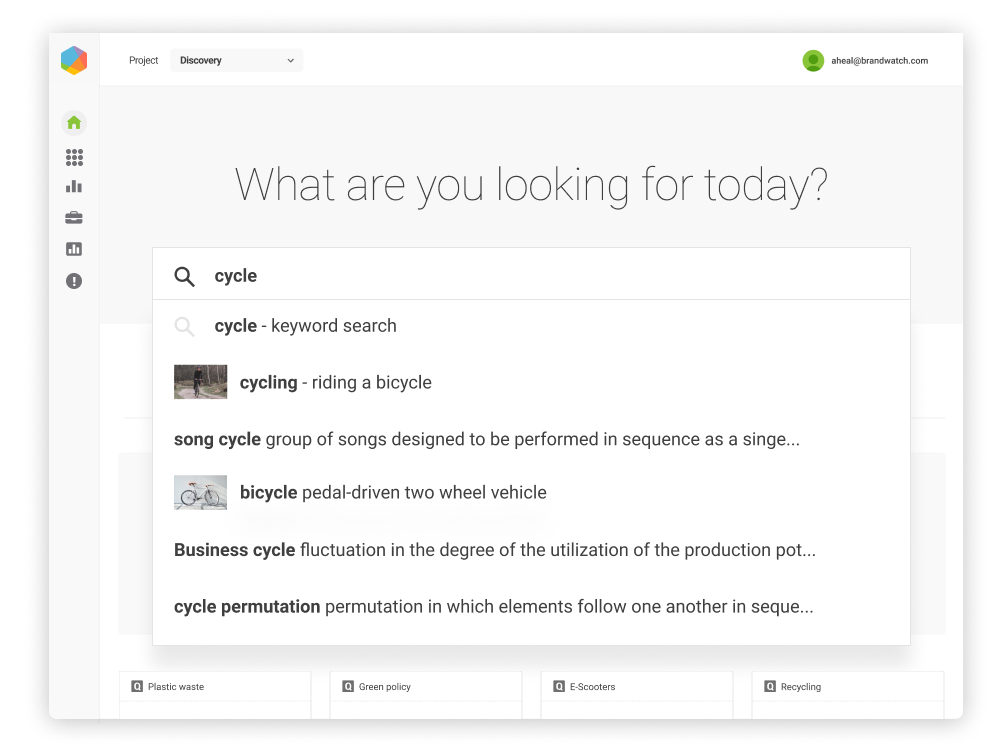Select 'cycle - keyword search' suggestion

pyautogui.click(x=305, y=326)
